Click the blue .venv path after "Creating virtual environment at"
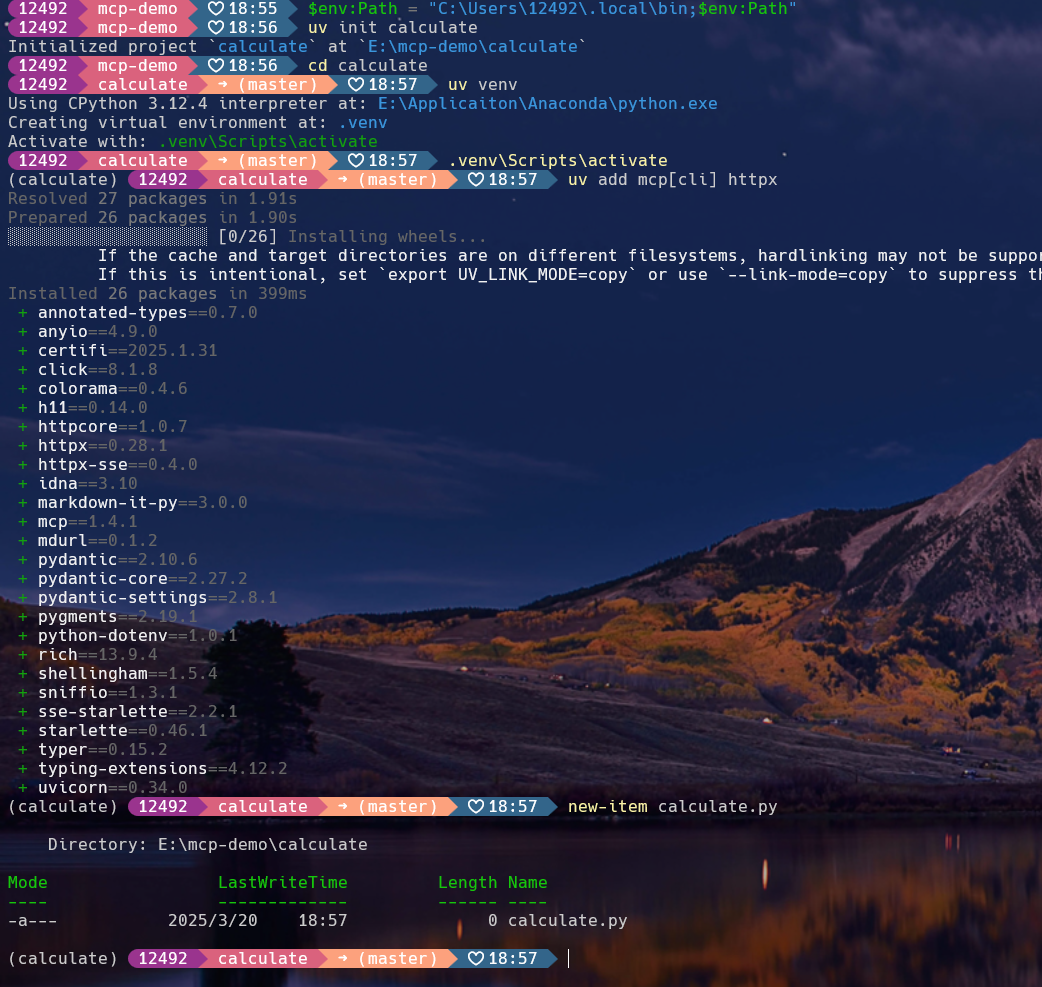The image size is (1042, 987). pos(362,123)
